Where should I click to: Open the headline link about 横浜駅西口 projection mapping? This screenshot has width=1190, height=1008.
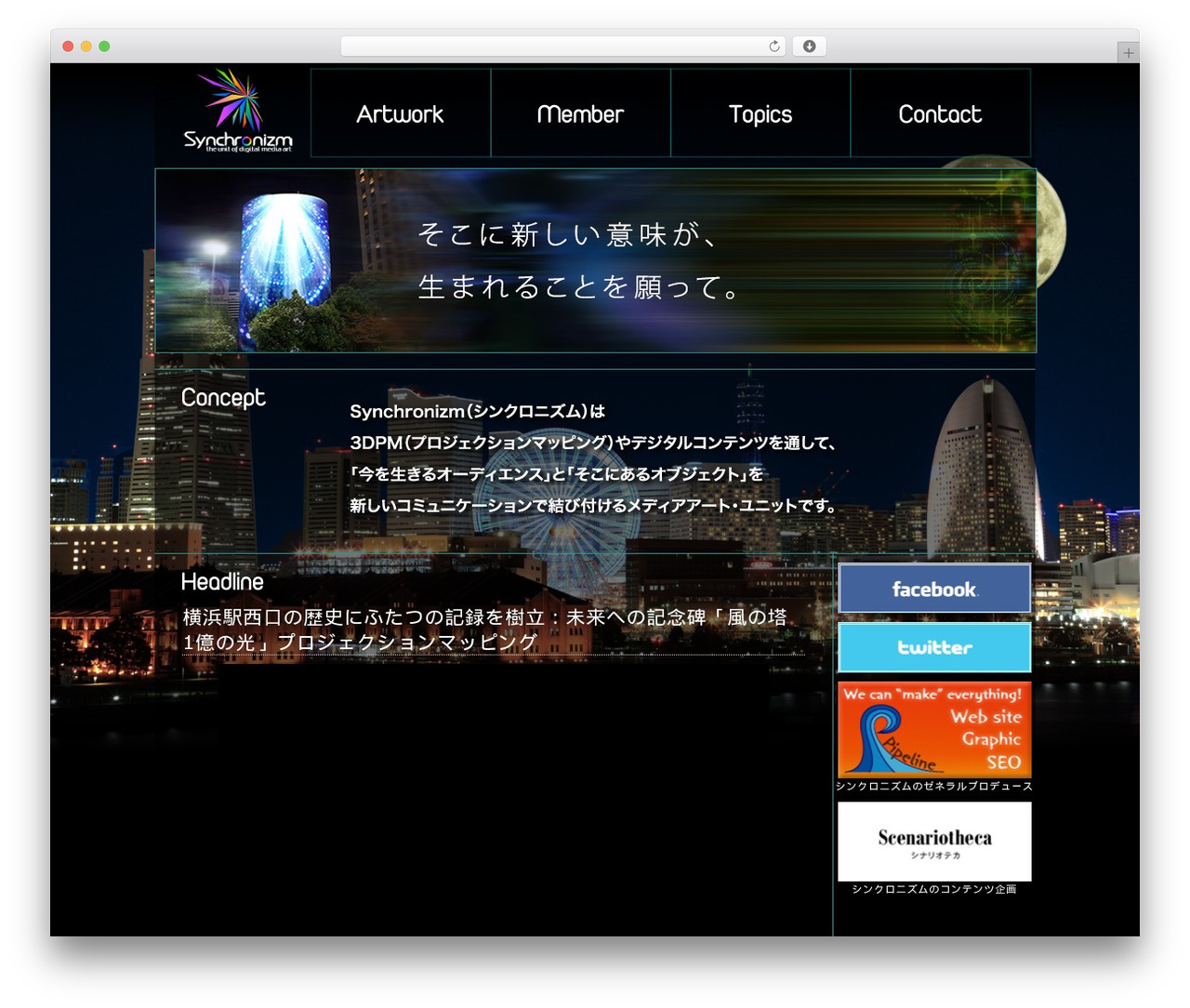[484, 630]
